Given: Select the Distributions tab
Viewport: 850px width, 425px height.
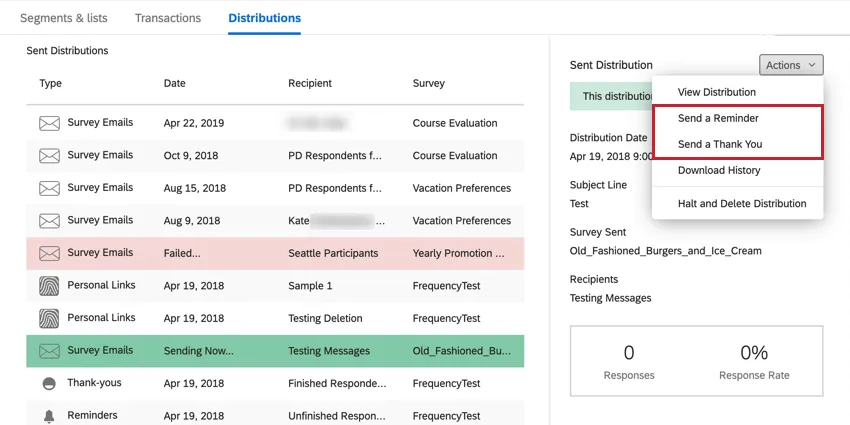Looking at the screenshot, I should [264, 18].
